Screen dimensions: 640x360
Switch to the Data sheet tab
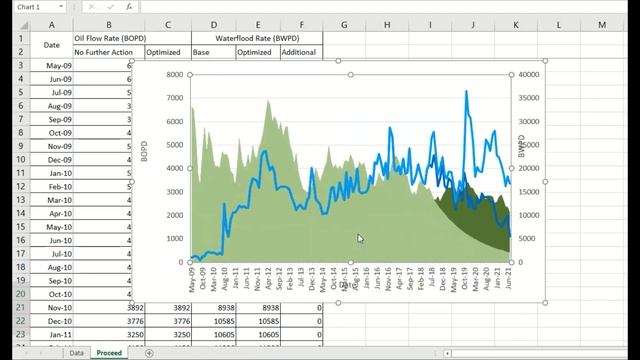pos(76,353)
